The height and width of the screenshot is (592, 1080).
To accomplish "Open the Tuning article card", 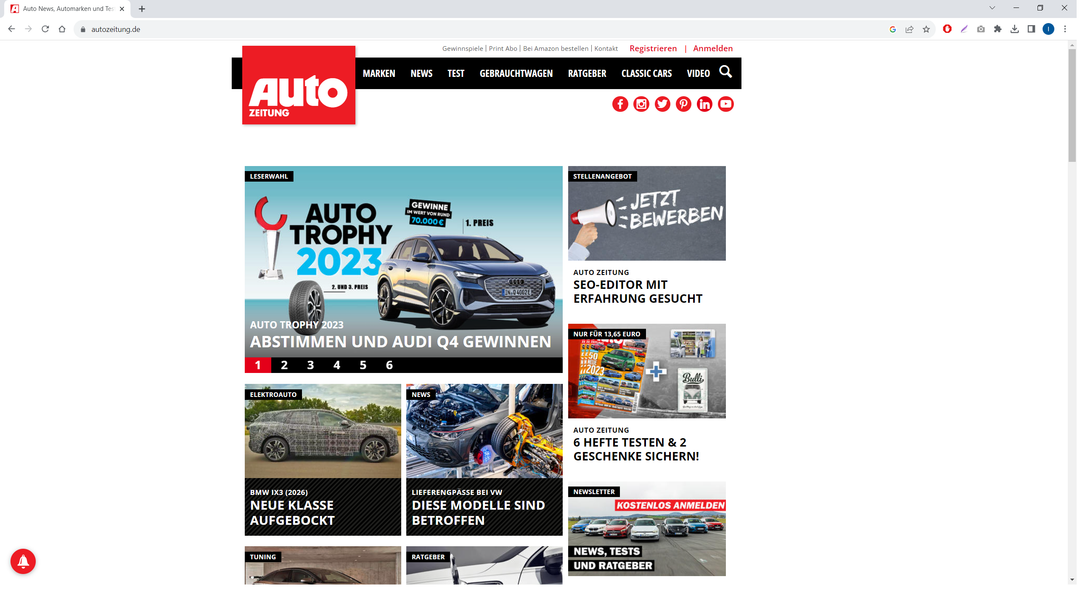I will (324, 567).
